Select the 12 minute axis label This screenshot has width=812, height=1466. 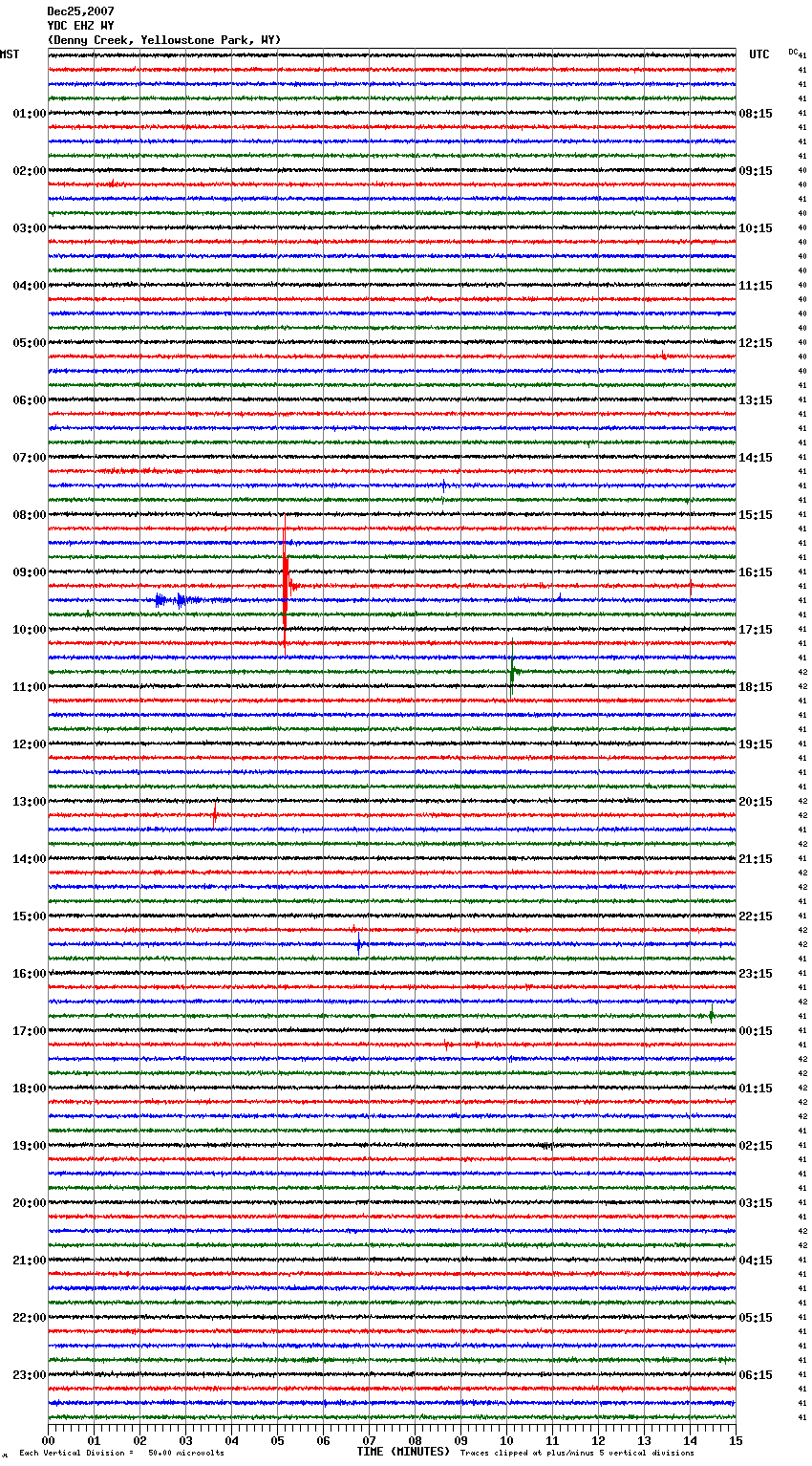tap(598, 1440)
